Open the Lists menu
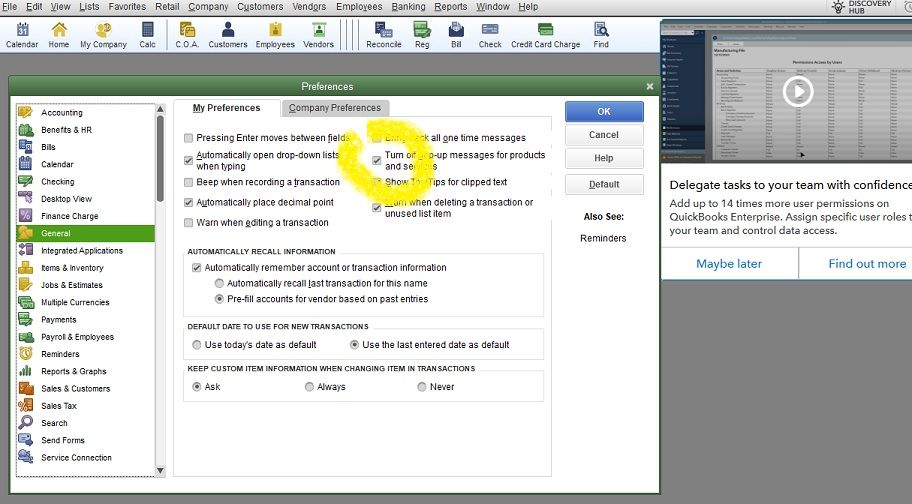912x504 pixels. click(x=89, y=7)
